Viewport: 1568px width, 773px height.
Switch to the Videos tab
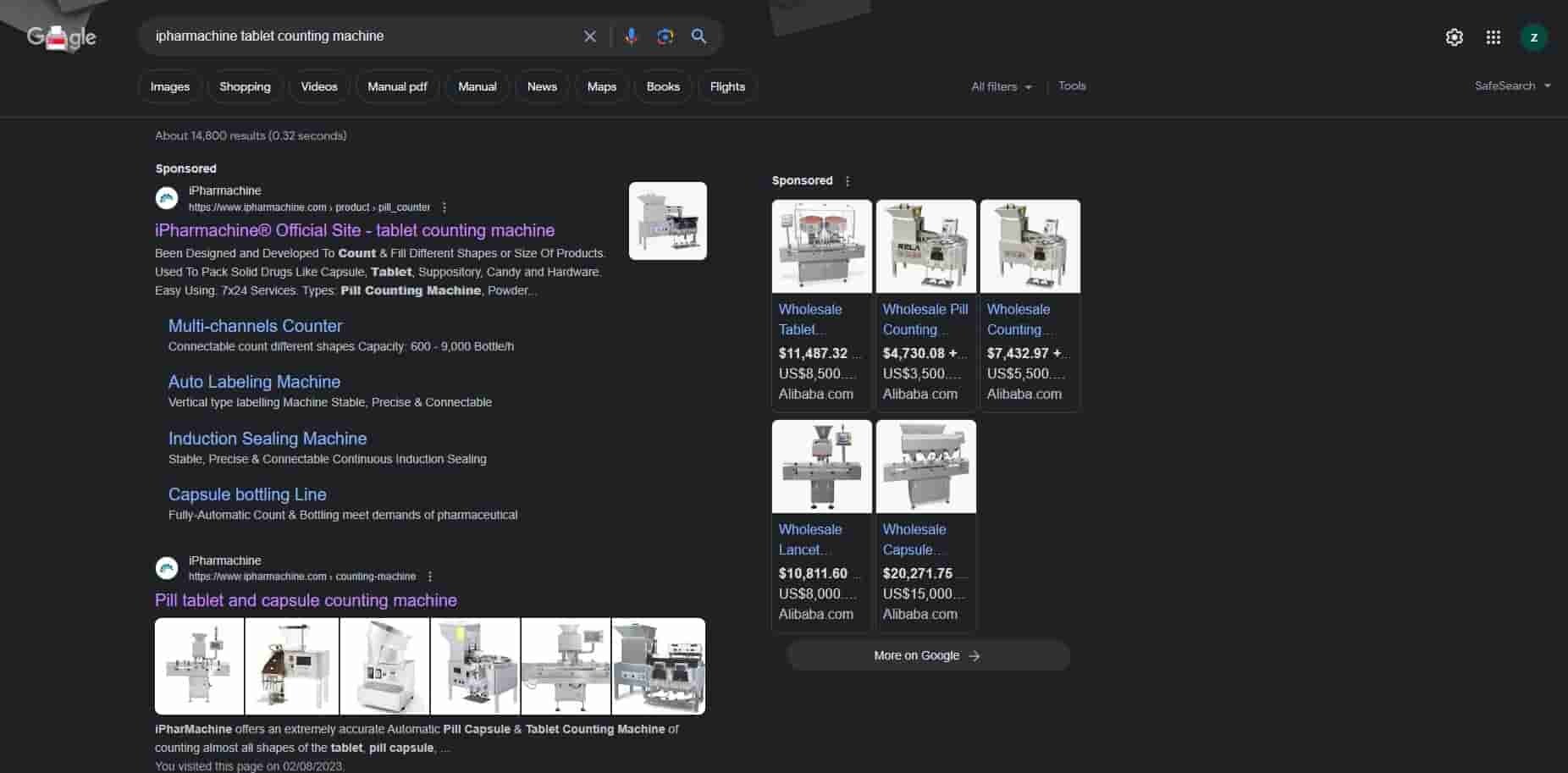pos(319,86)
